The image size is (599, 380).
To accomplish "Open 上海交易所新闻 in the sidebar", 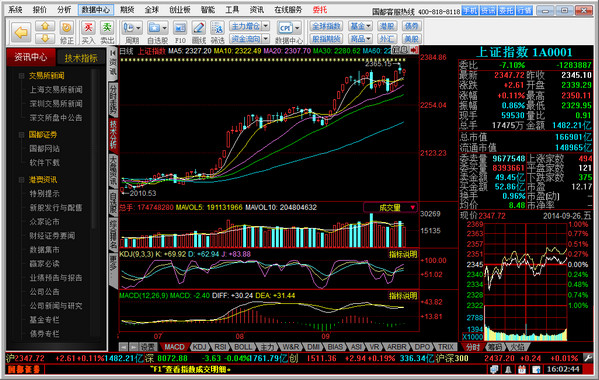I will 56,90.
